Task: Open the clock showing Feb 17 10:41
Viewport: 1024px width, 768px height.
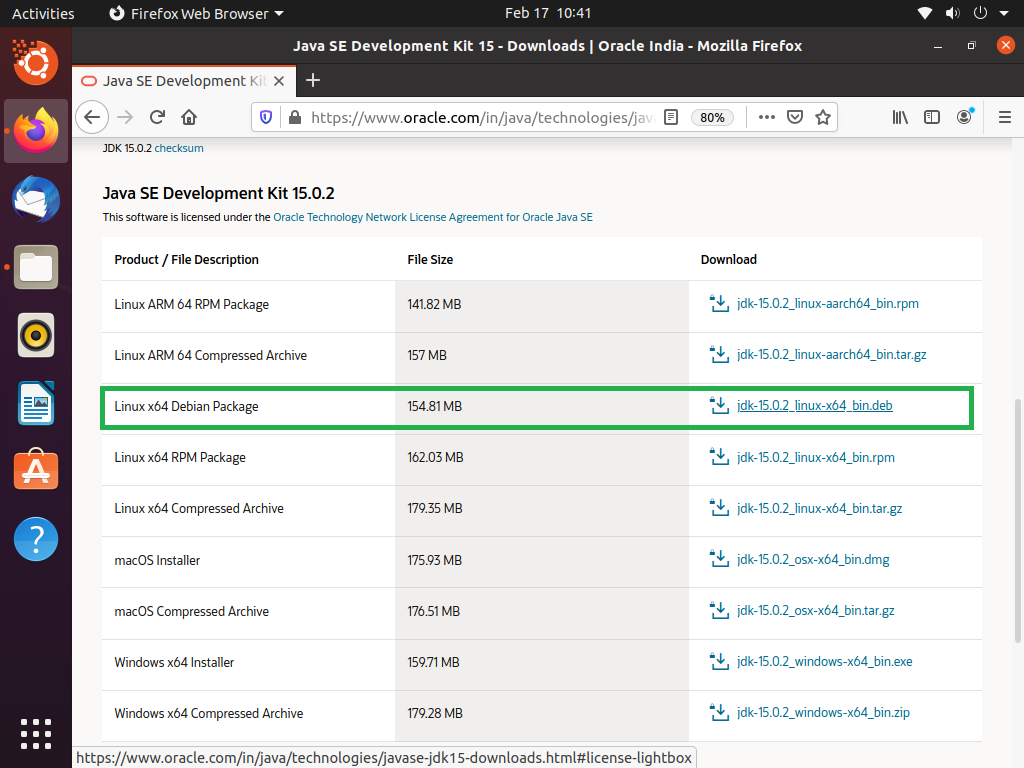Action: [x=548, y=13]
